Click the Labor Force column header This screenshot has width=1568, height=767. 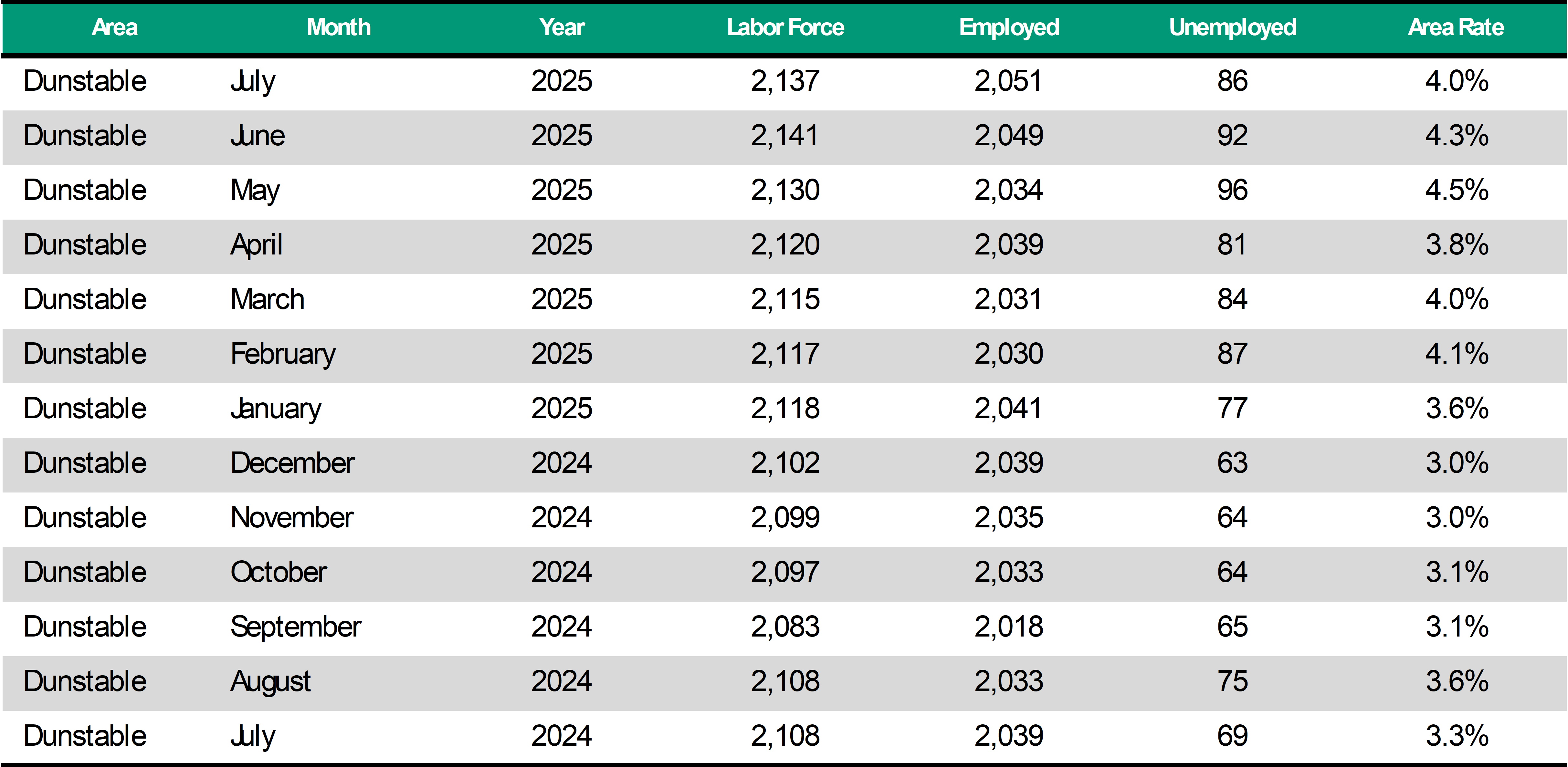(785, 27)
